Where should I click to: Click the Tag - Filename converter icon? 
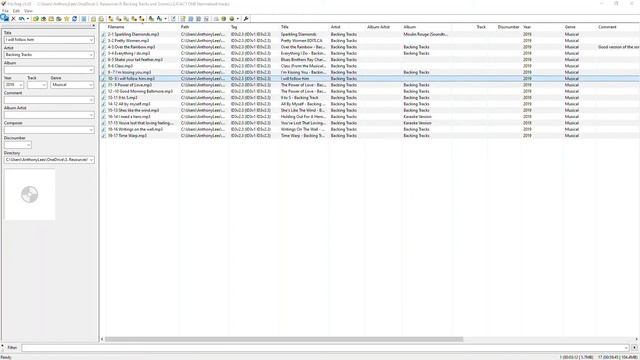(111, 19)
